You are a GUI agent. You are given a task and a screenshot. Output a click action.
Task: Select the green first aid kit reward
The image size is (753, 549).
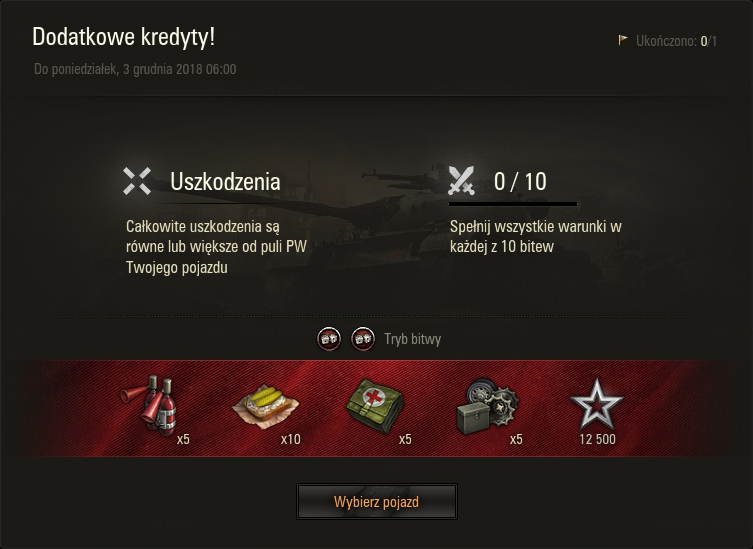coord(375,405)
